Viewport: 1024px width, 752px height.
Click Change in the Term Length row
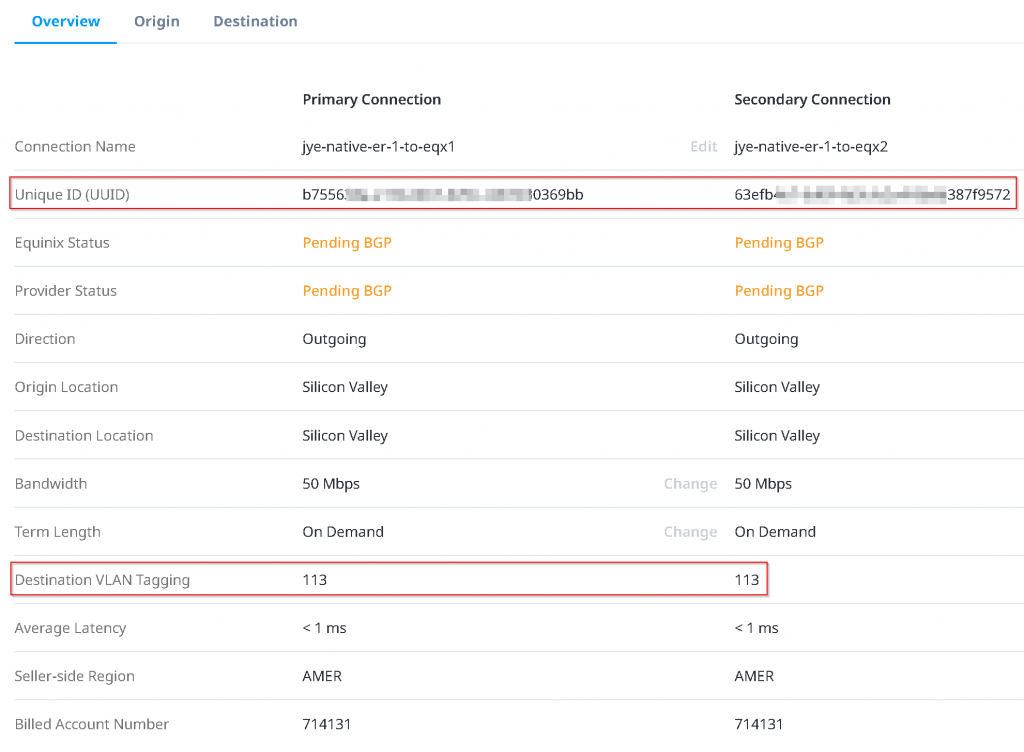coord(690,532)
